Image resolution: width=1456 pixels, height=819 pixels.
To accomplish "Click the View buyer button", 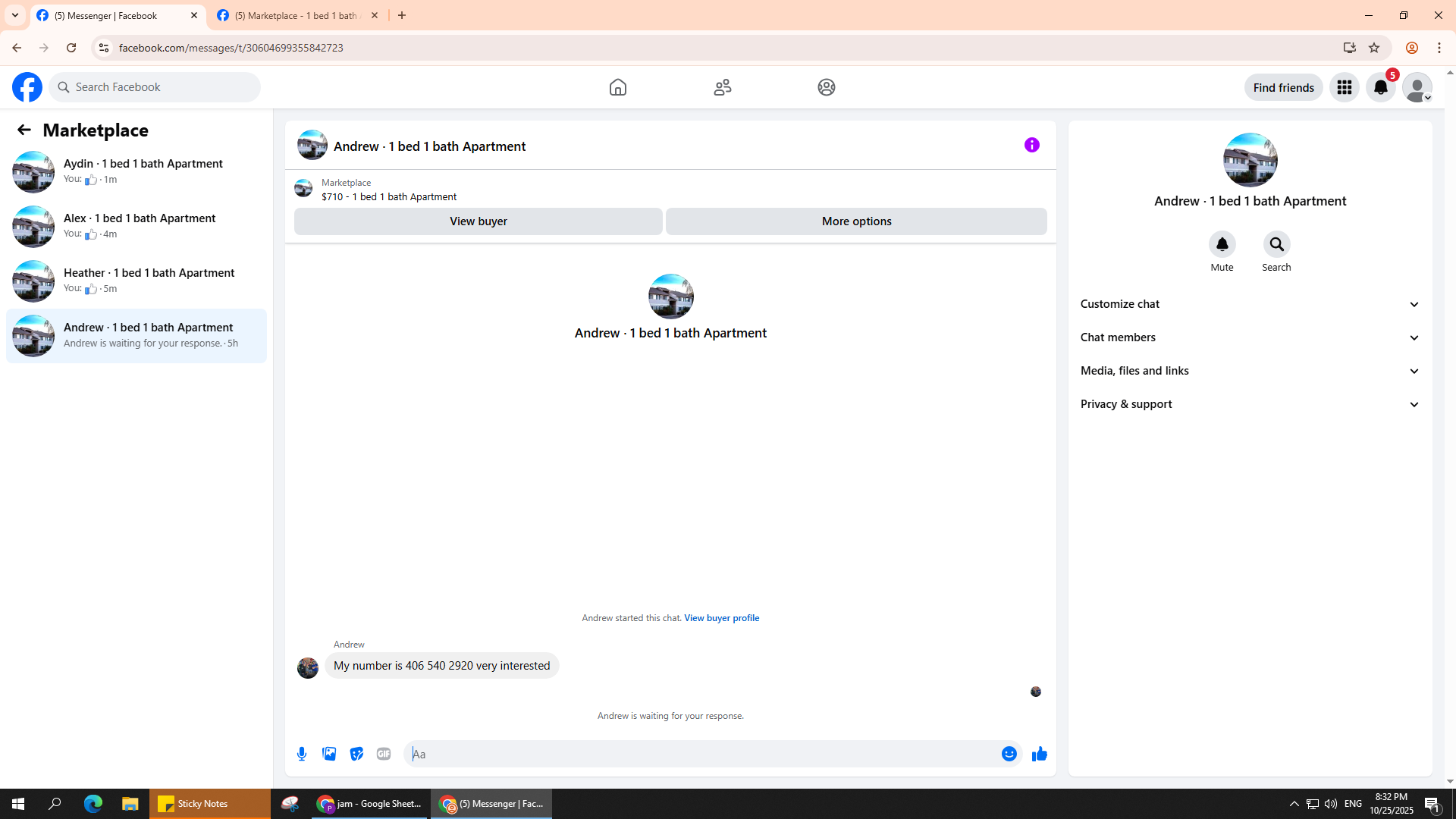I will (x=478, y=221).
